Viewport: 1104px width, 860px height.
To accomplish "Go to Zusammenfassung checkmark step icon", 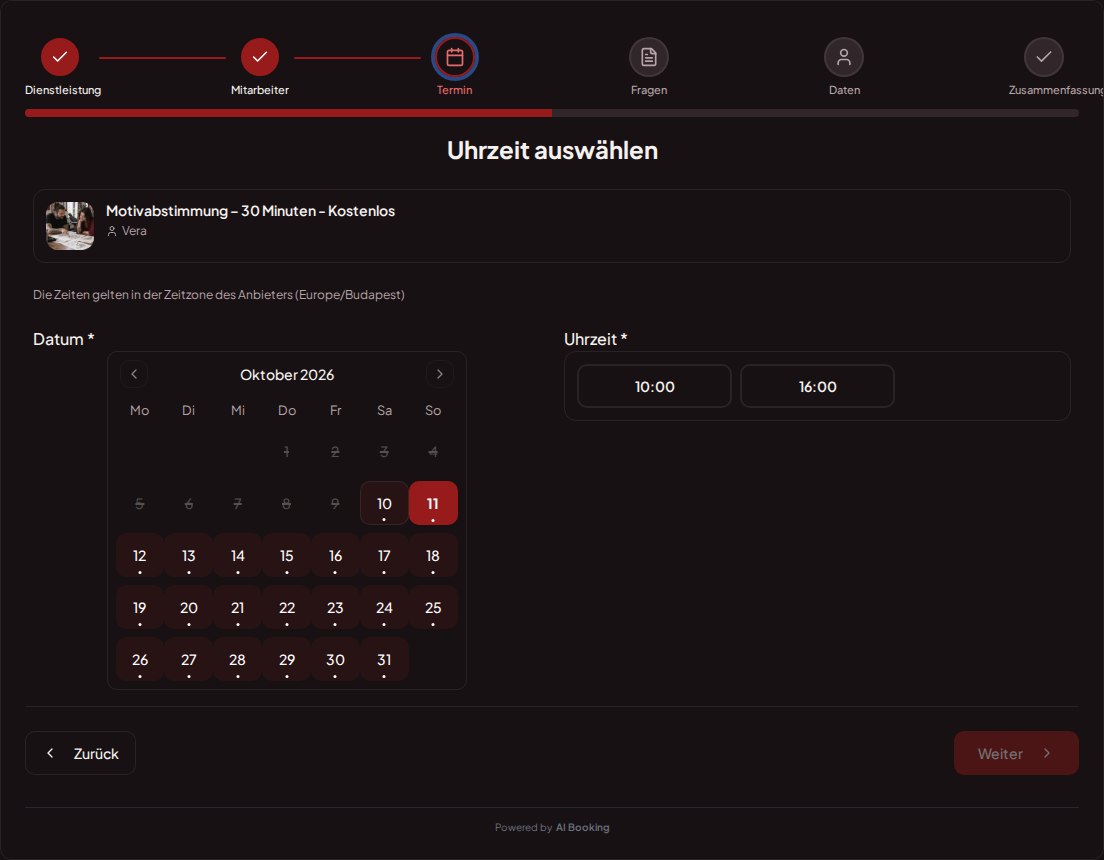I will (x=1043, y=57).
